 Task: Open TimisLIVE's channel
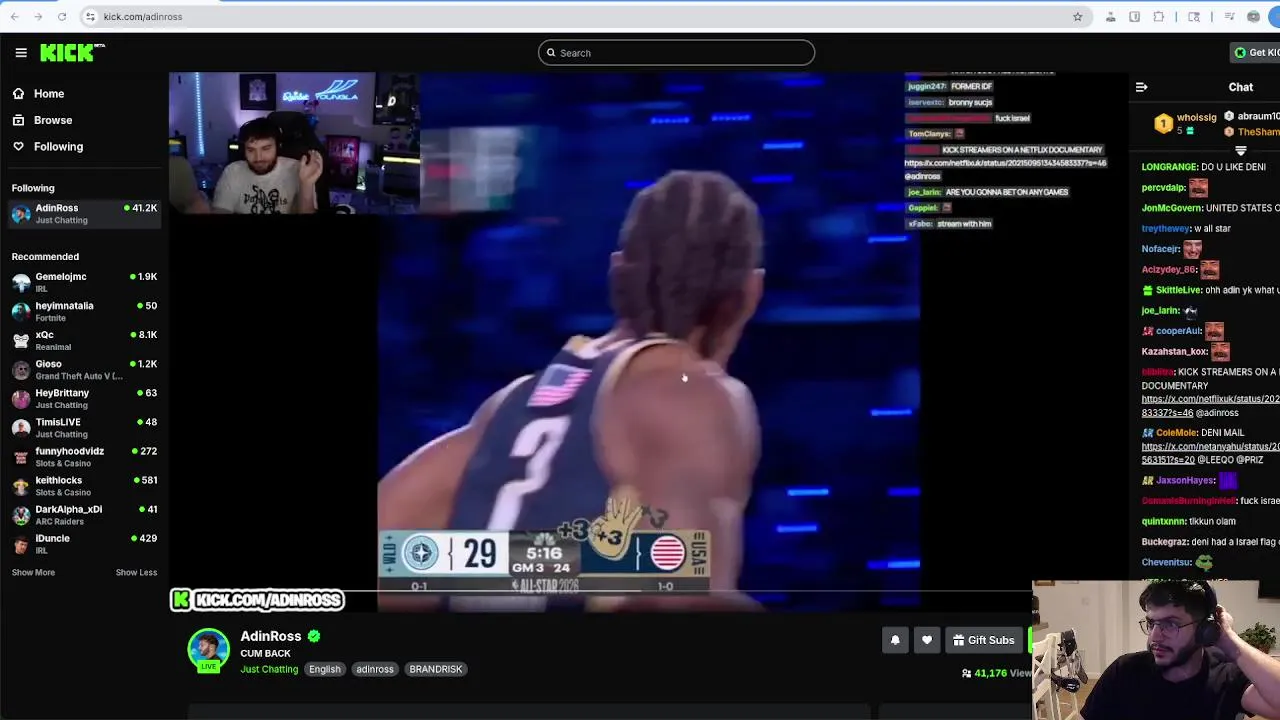click(84, 427)
